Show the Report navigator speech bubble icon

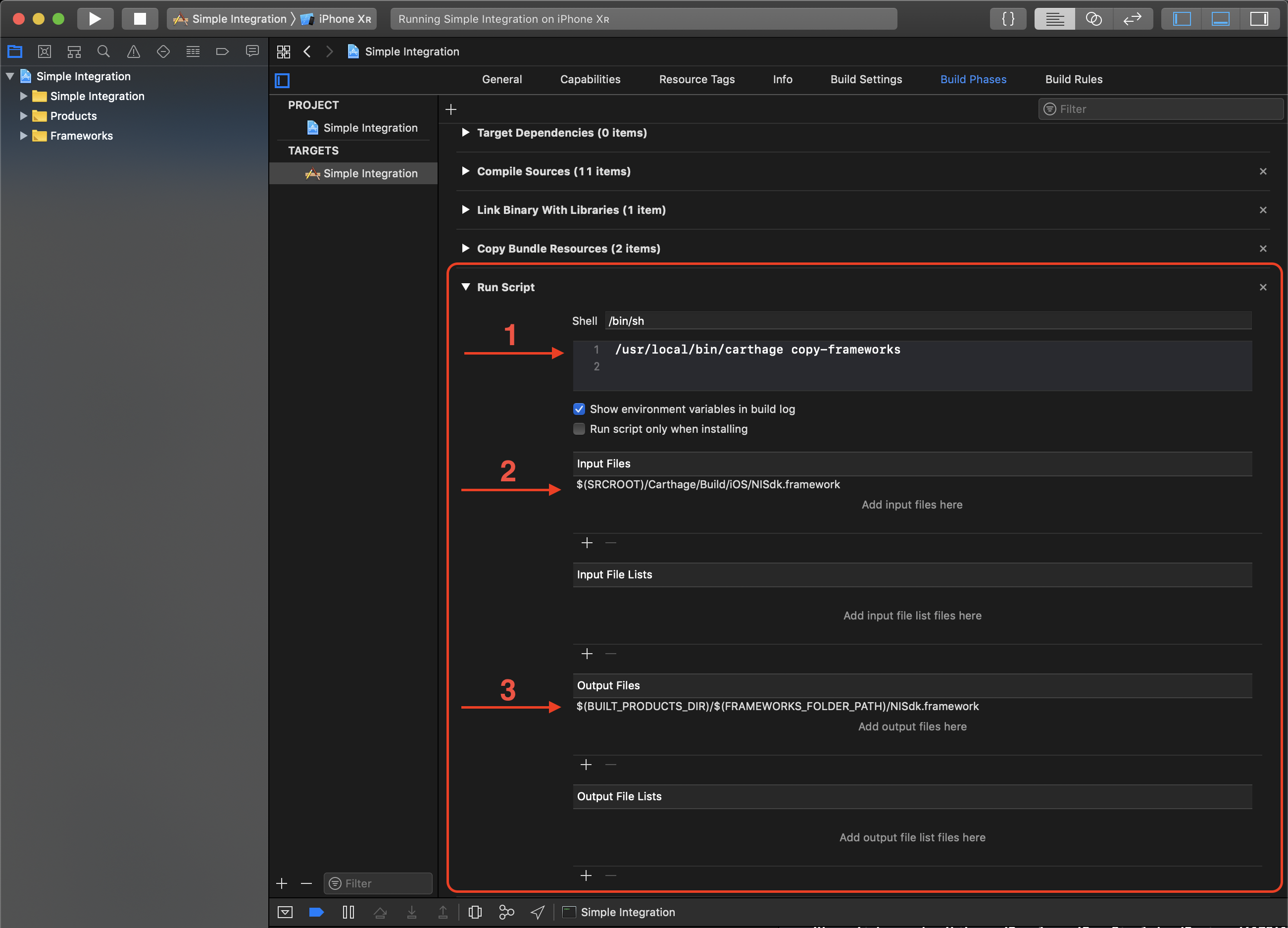click(x=252, y=52)
